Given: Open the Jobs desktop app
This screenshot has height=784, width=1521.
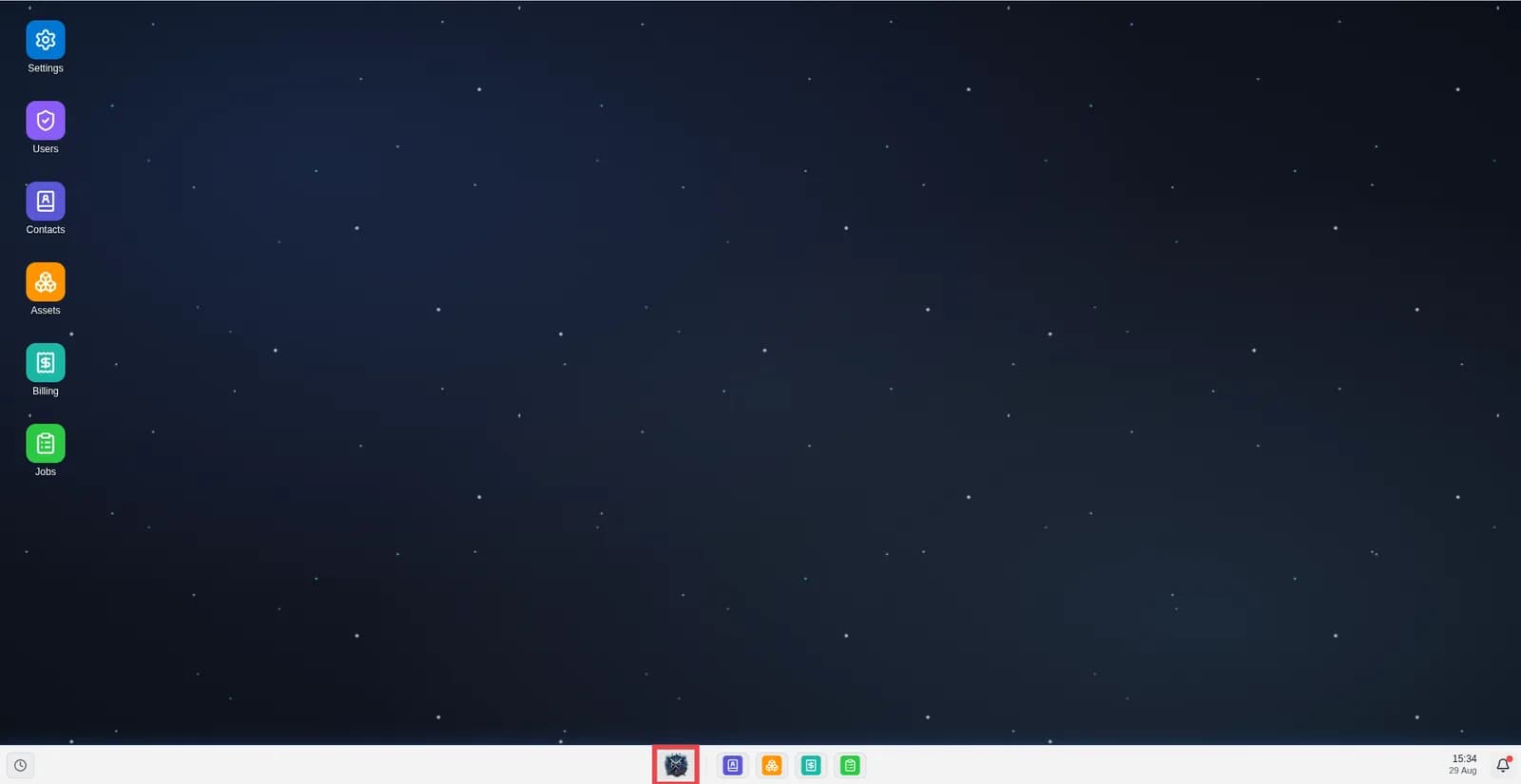Looking at the screenshot, I should coord(46,444).
